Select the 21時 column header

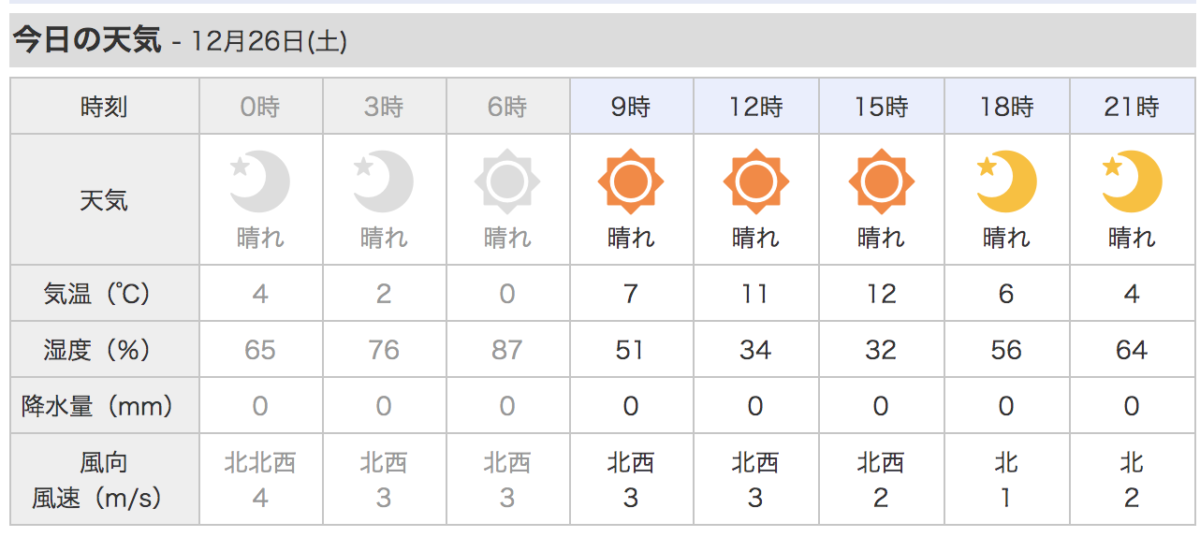point(1131,107)
